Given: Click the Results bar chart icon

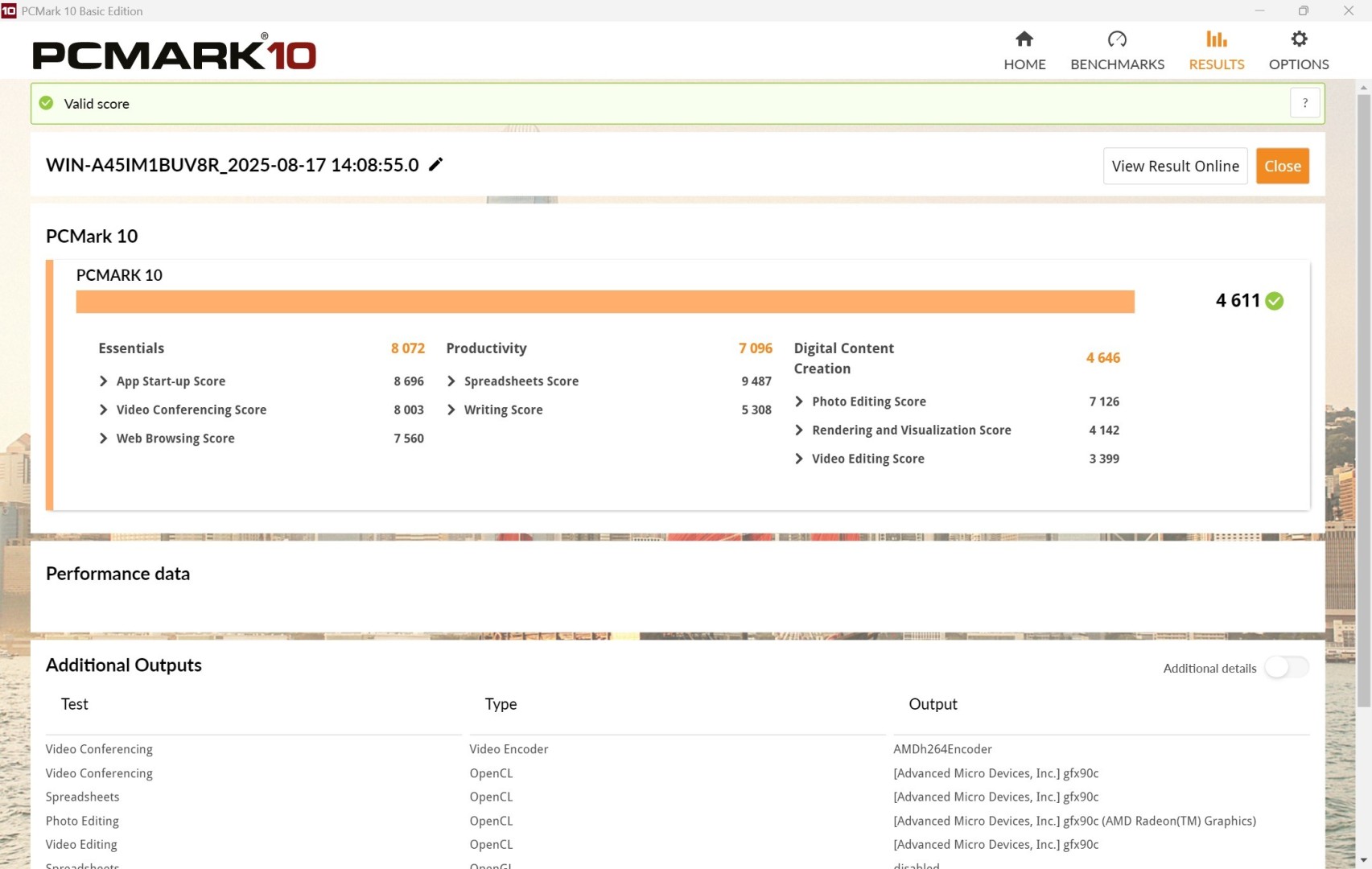Looking at the screenshot, I should [x=1216, y=39].
